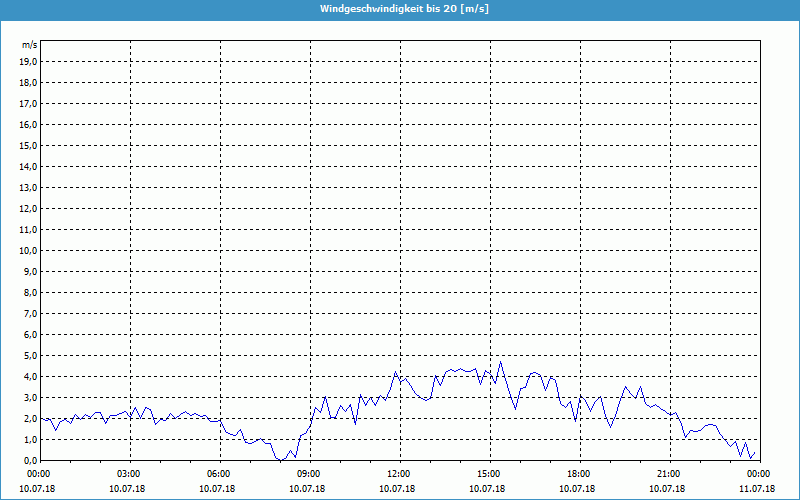Viewport: 800px width, 500px height.
Task: Click the 0,0 label at the y-axis bottom
Action: tap(29, 460)
